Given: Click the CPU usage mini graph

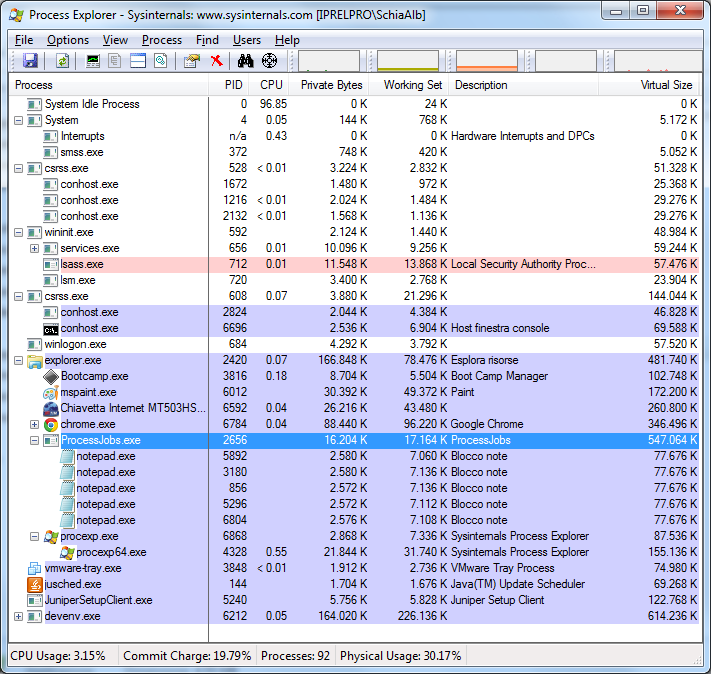Looking at the screenshot, I should 329,61.
